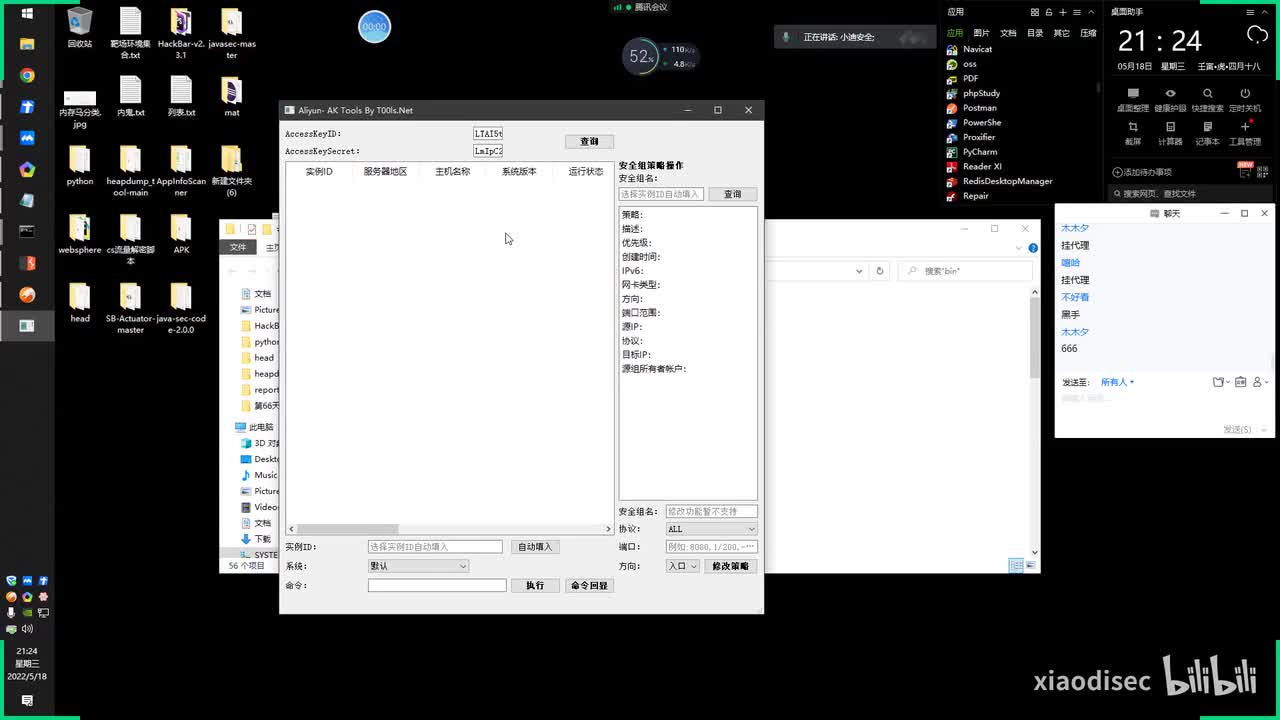This screenshot has width=1280, height=720.
Task: Switch to the 应用 tab in app panel
Action: coord(955,33)
